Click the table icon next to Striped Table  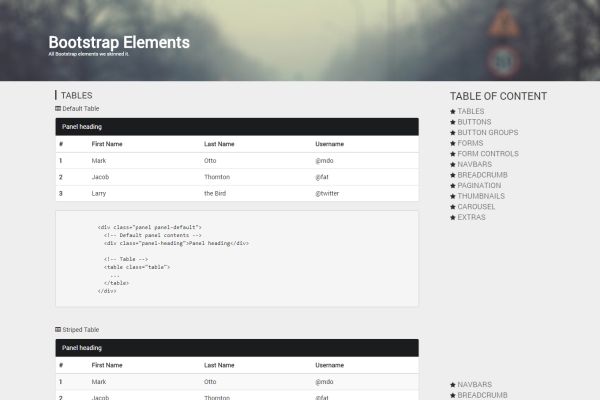click(58, 329)
